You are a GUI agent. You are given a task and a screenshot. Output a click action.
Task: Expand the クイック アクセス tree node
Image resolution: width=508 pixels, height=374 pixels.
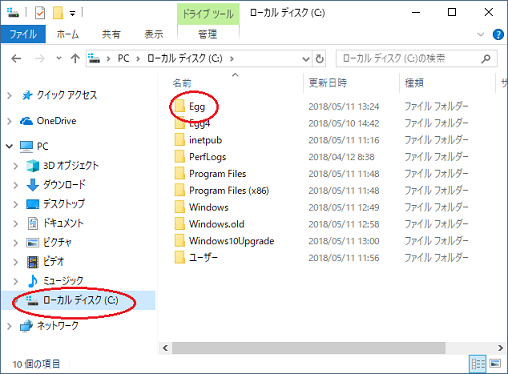[x=9, y=96]
